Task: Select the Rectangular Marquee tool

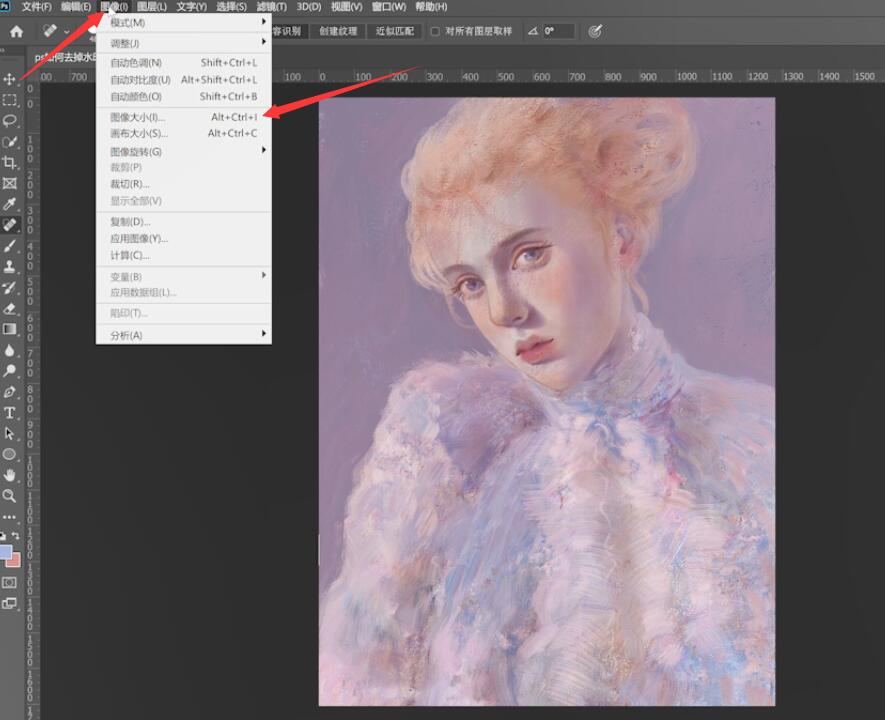Action: click(10, 100)
